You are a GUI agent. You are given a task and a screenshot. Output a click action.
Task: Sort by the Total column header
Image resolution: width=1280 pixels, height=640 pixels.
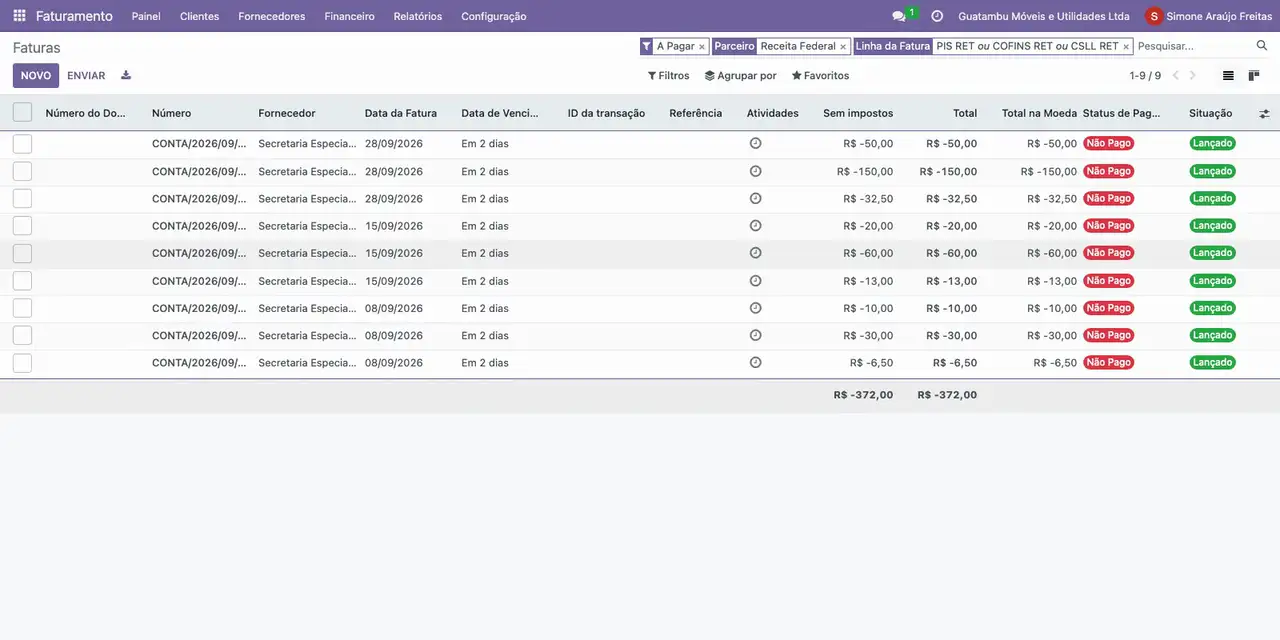965,113
